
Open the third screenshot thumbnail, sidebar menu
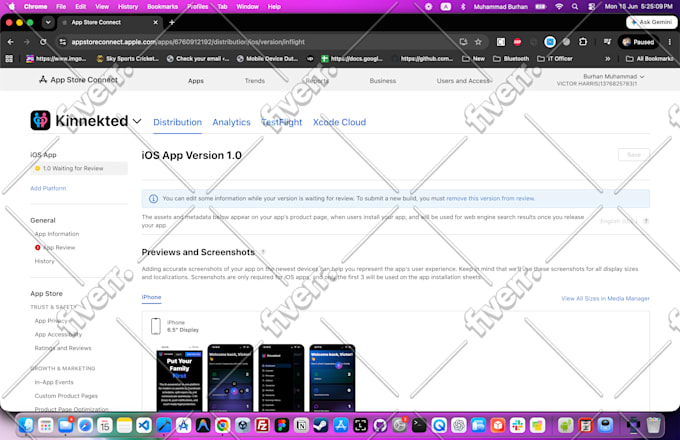click(281, 378)
